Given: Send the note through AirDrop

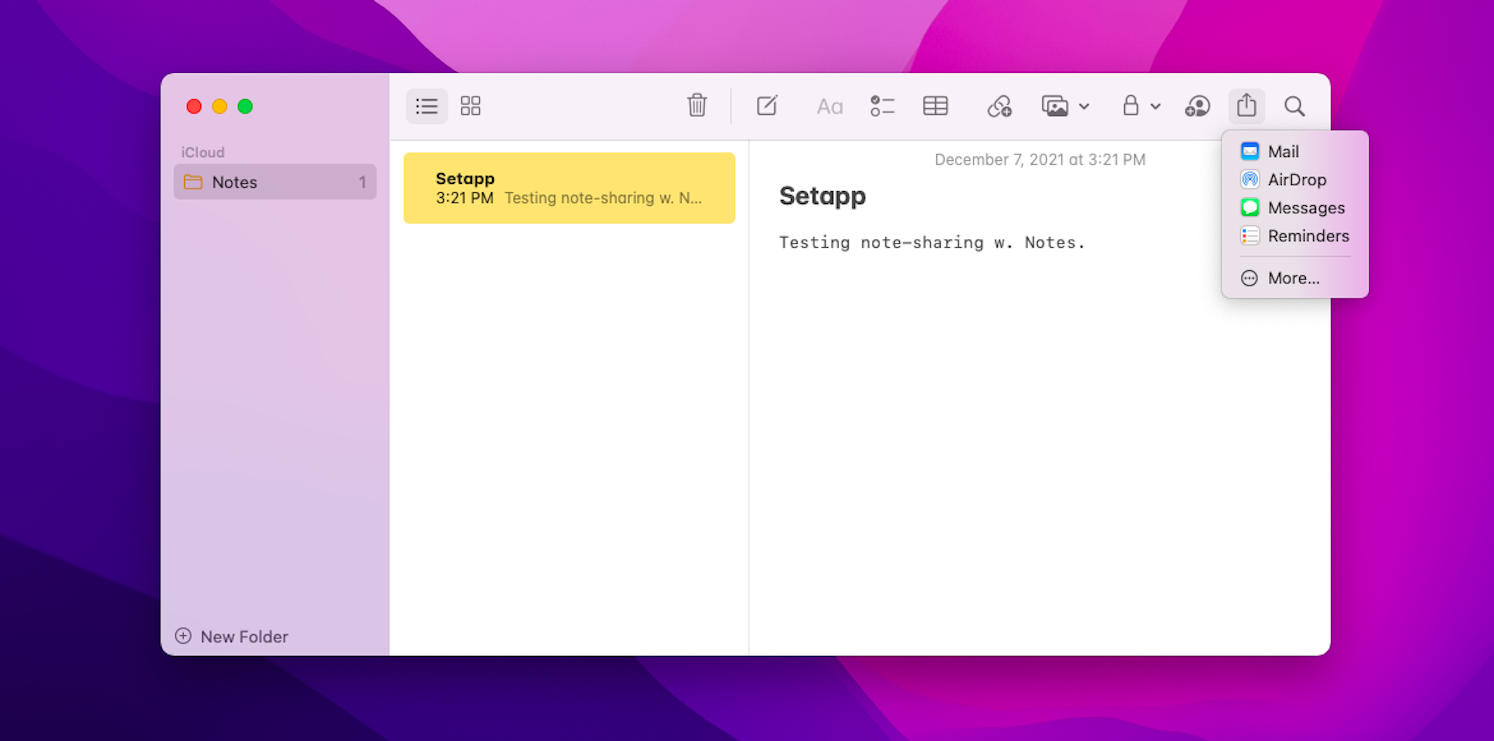Looking at the screenshot, I should click(x=1295, y=179).
